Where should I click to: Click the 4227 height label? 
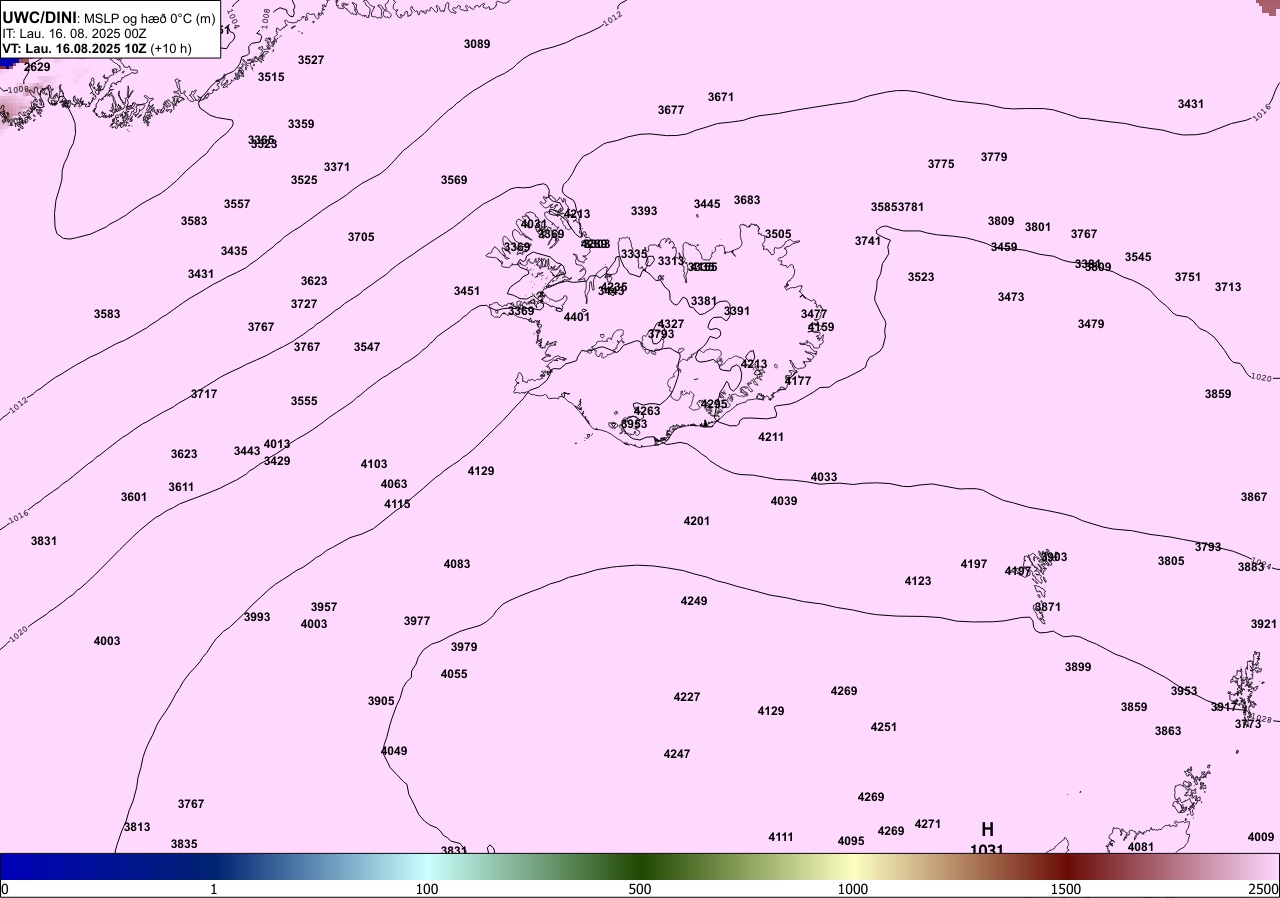point(687,697)
